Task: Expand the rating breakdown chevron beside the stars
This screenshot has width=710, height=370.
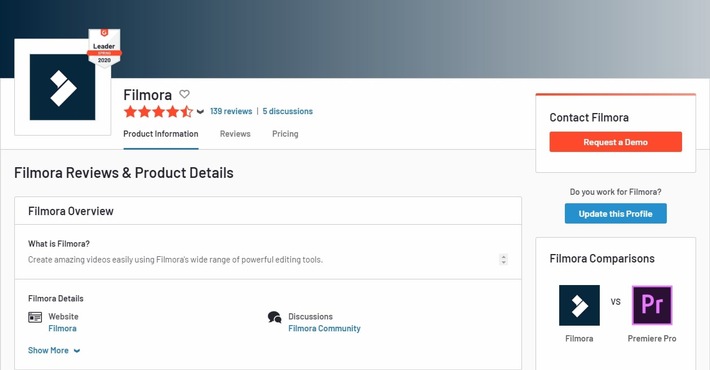Action: point(200,112)
